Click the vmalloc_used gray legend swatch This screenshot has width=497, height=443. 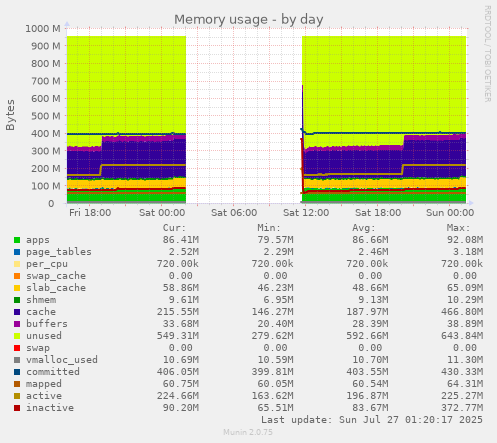click(x=17, y=360)
